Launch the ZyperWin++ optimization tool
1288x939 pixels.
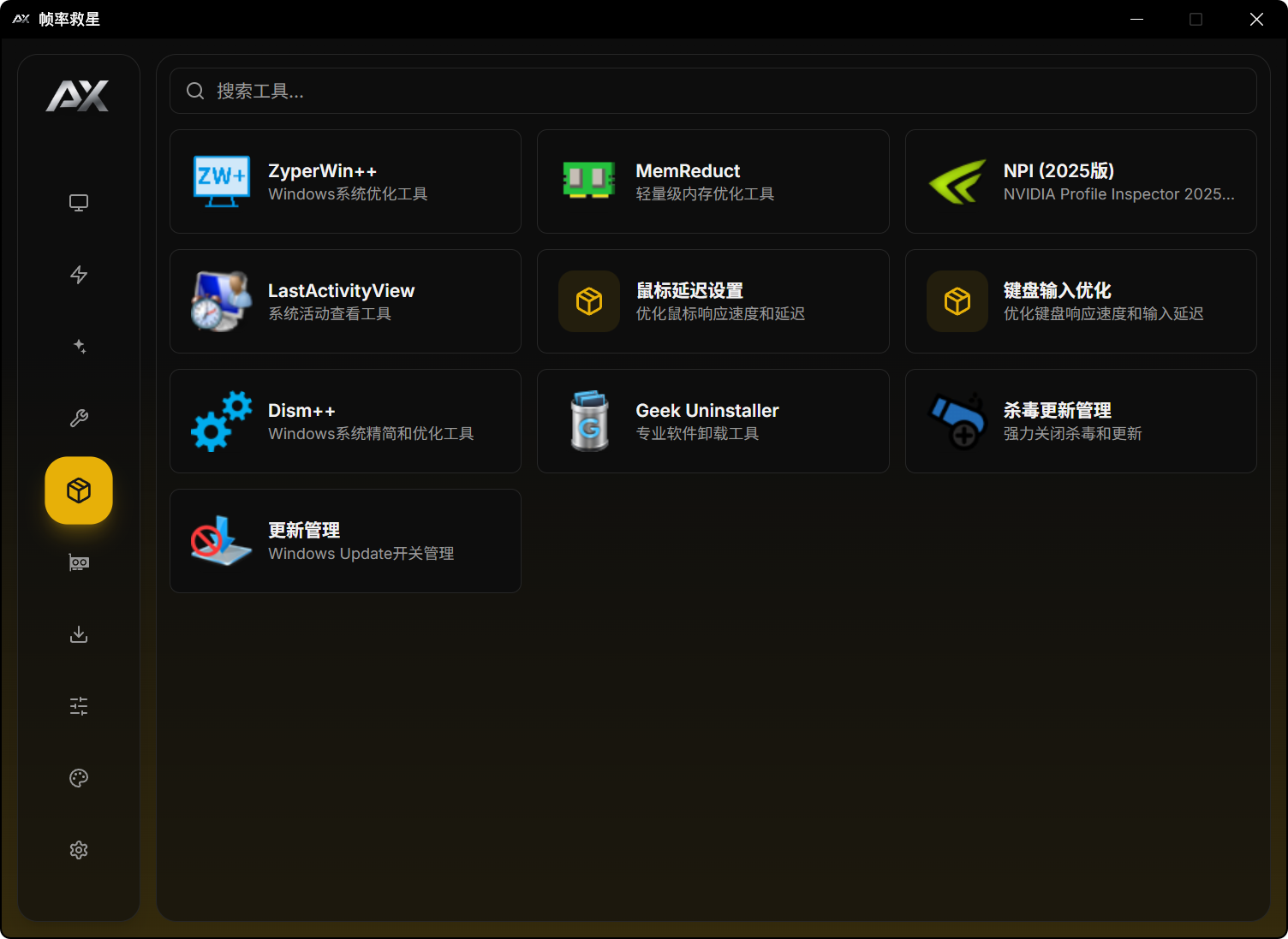pyautogui.click(x=345, y=181)
